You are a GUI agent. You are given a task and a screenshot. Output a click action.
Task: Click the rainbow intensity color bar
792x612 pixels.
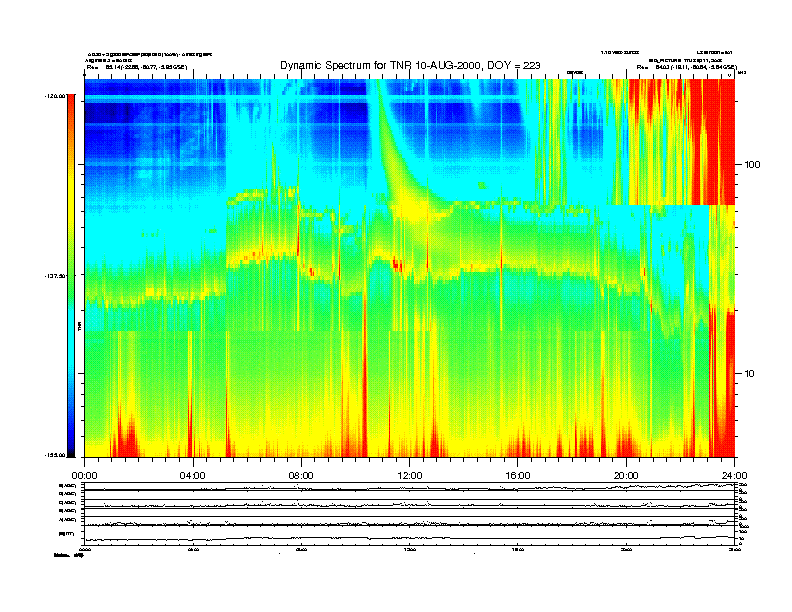click(71, 275)
